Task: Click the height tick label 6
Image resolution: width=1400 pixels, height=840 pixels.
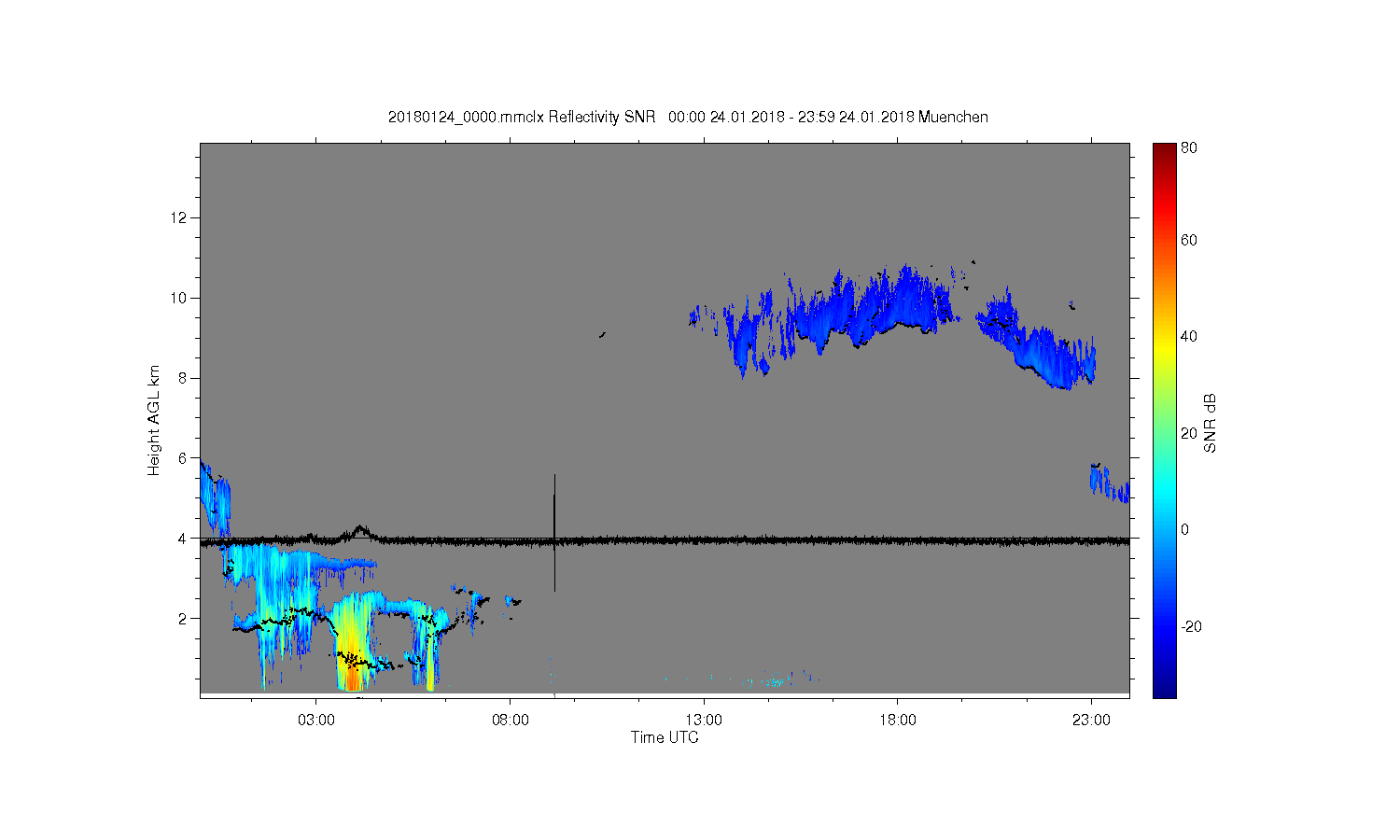Action: (x=183, y=458)
